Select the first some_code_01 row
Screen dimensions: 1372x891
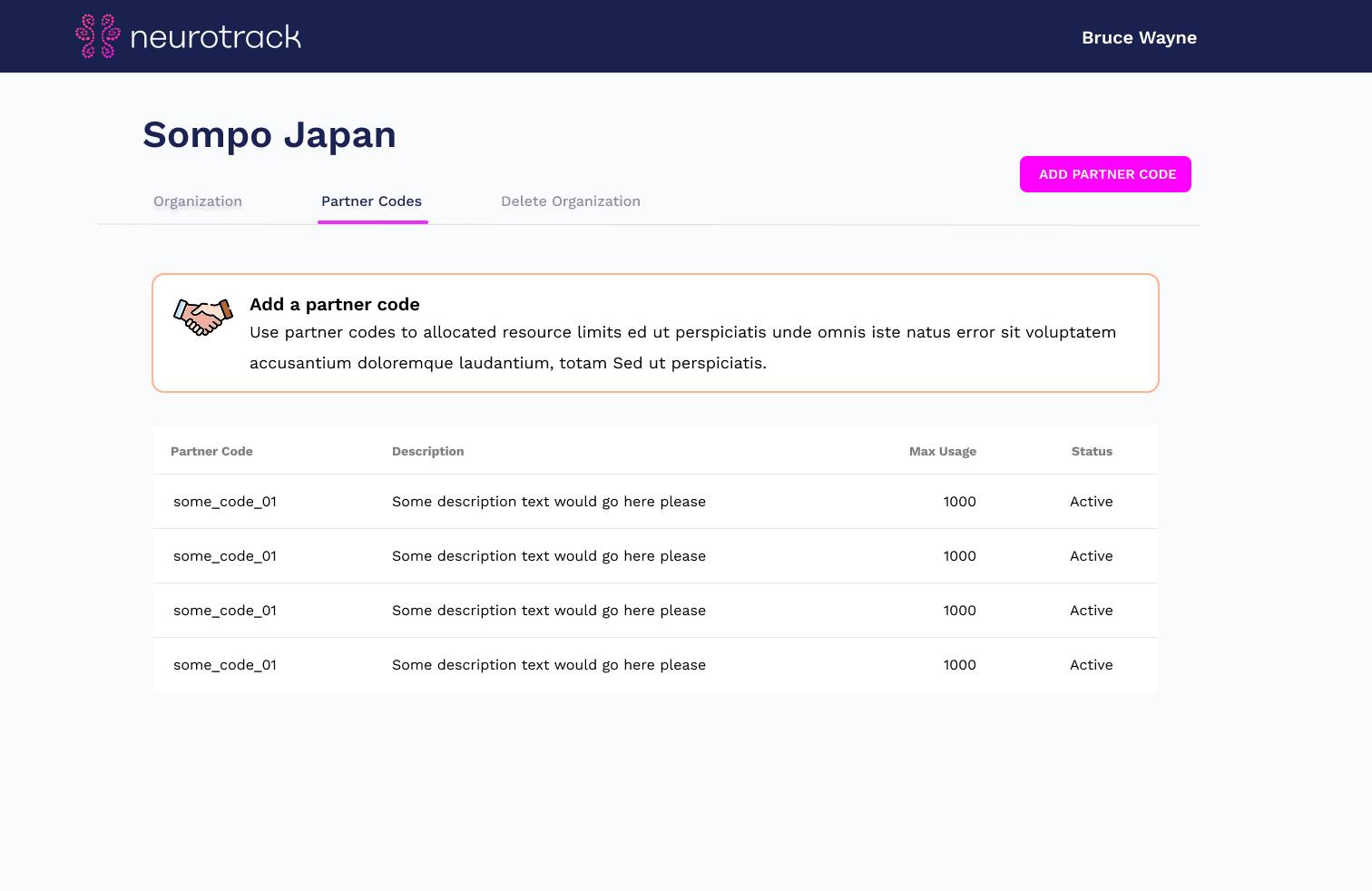224,501
